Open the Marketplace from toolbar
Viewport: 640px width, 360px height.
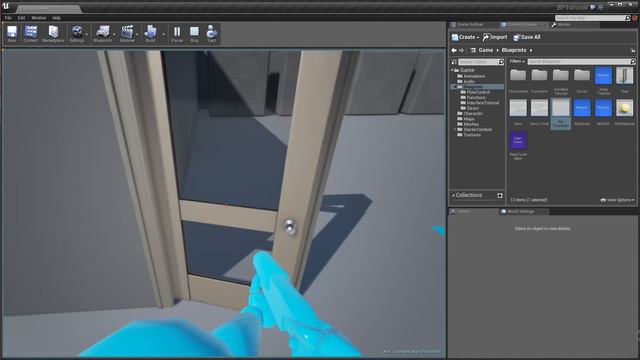tap(53, 33)
